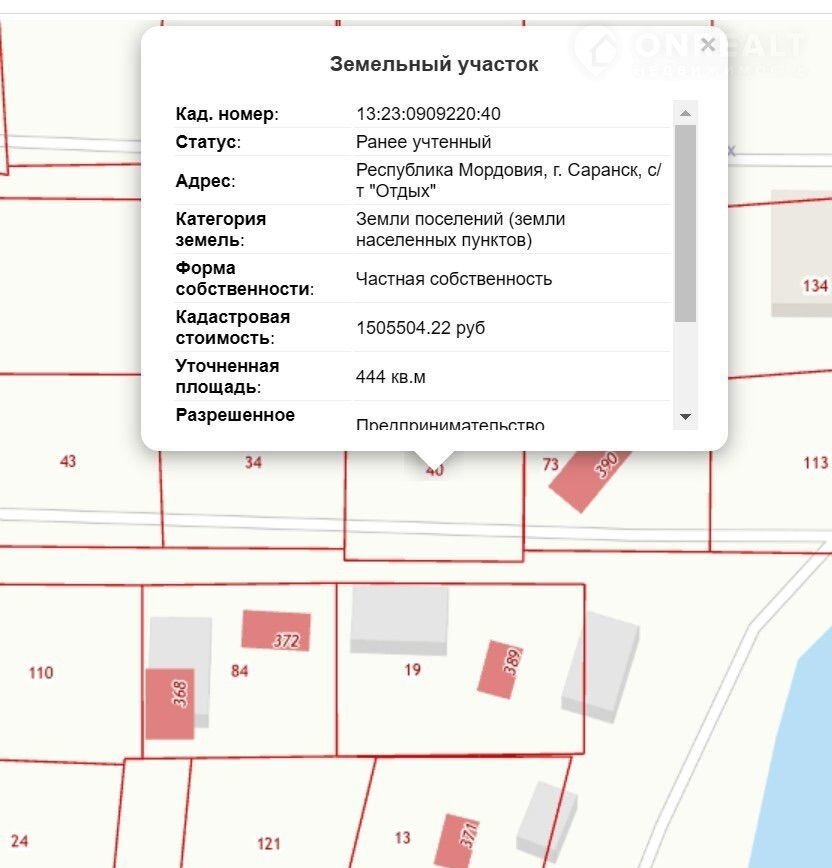Screen dimensions: 832x868
Task: Click the popup scrollbar down arrow
Action: tap(685, 417)
